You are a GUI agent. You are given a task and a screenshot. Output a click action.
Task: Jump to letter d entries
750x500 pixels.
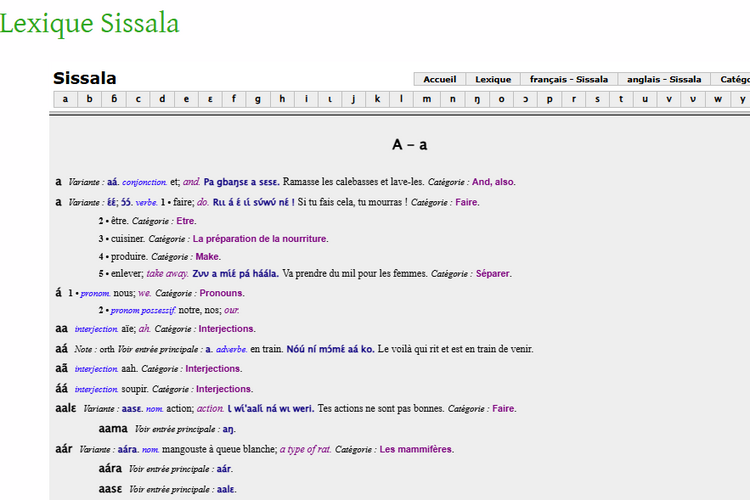(x=162, y=98)
